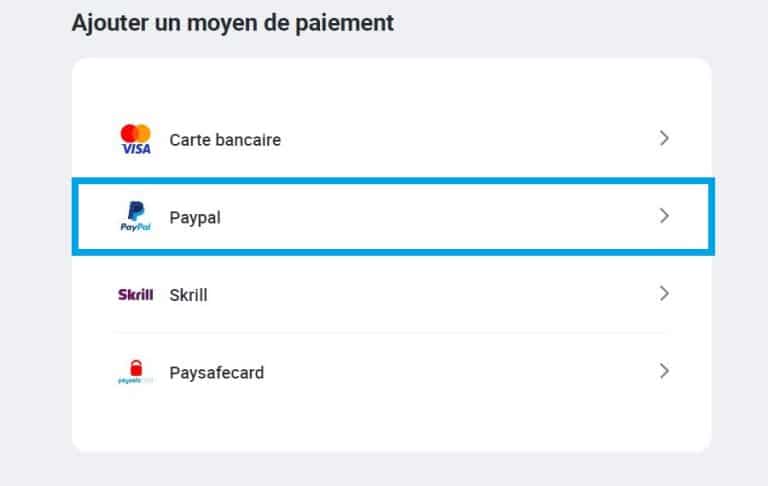Screen dimensions: 768x486
Task: Click the blue VISA wordmark logo
Action: [135, 148]
